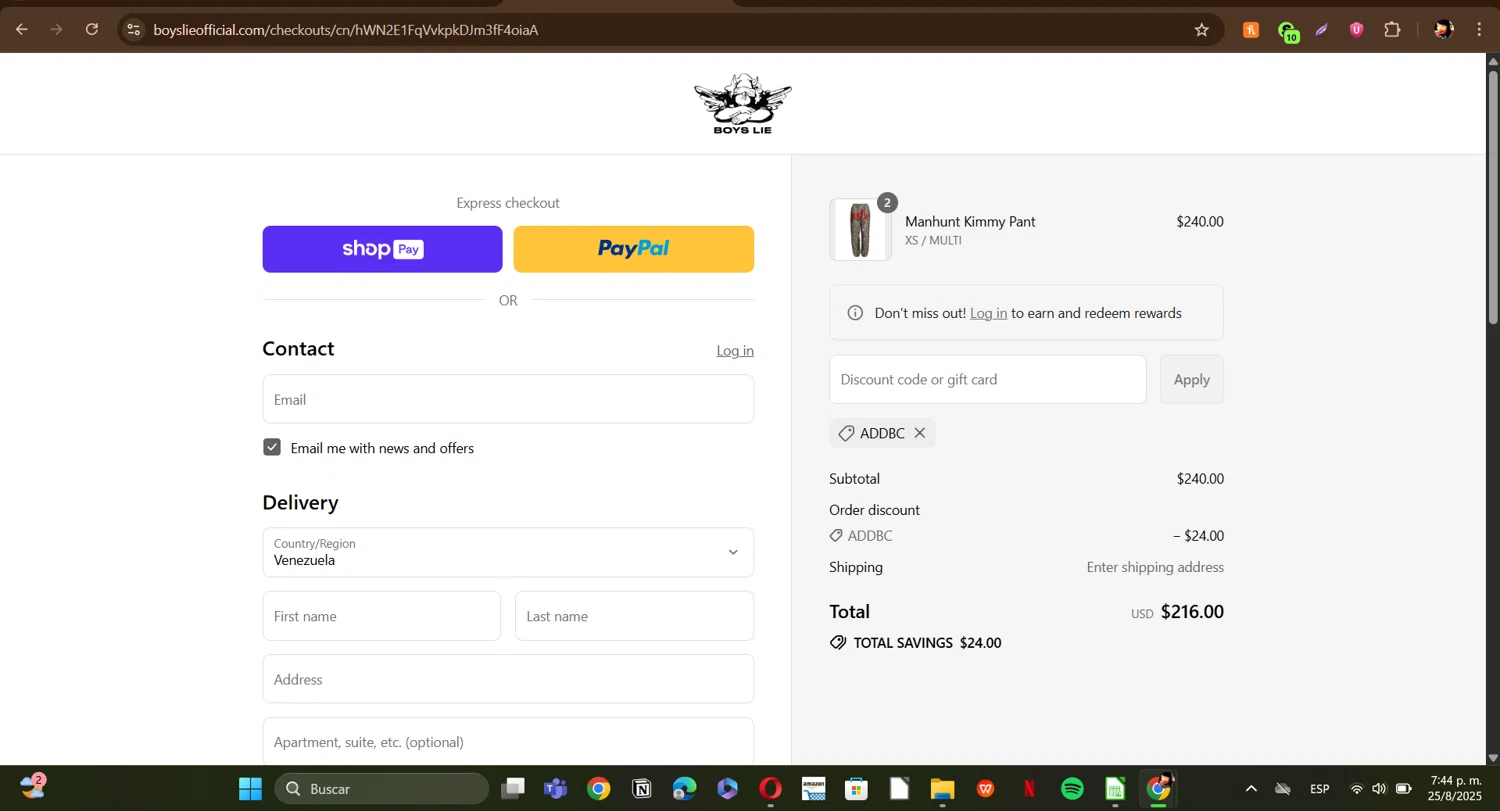Open Microsoft Store from taskbar
Image resolution: width=1500 pixels, height=811 pixels.
856,789
